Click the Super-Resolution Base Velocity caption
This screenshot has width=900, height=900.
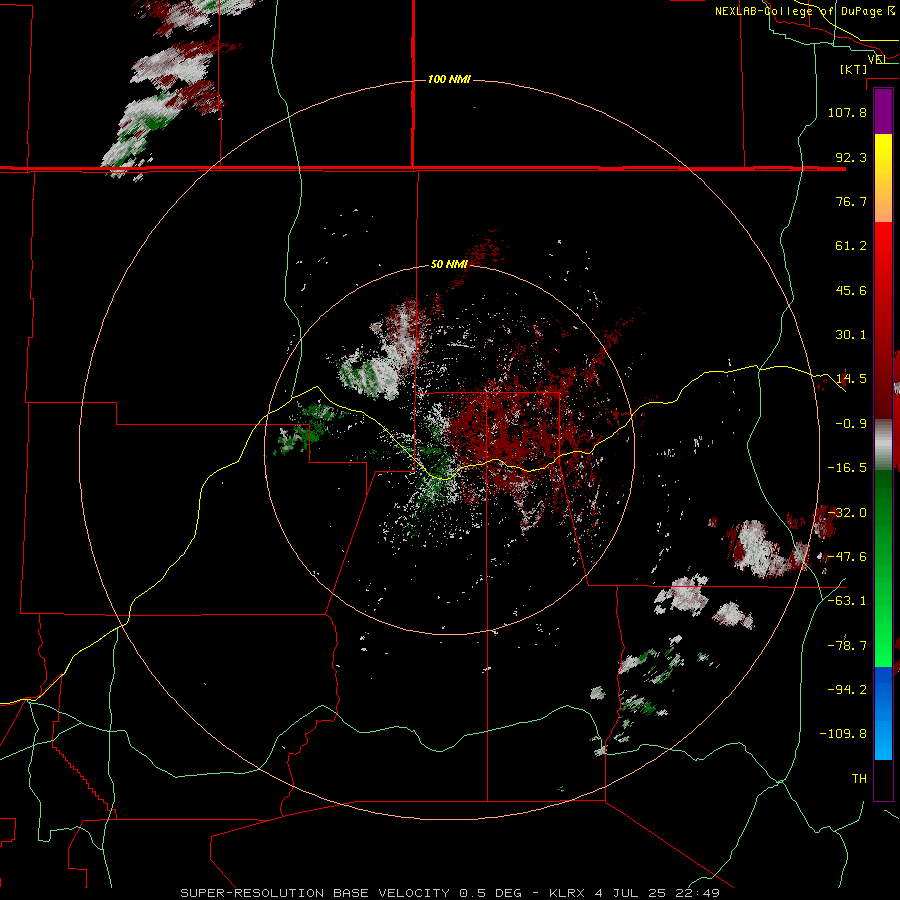449,893
